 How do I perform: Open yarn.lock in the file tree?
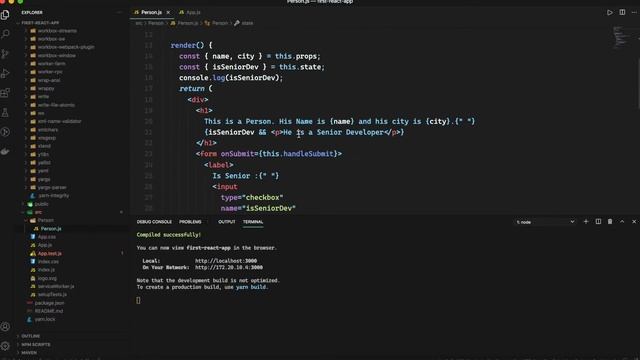tap(45, 319)
